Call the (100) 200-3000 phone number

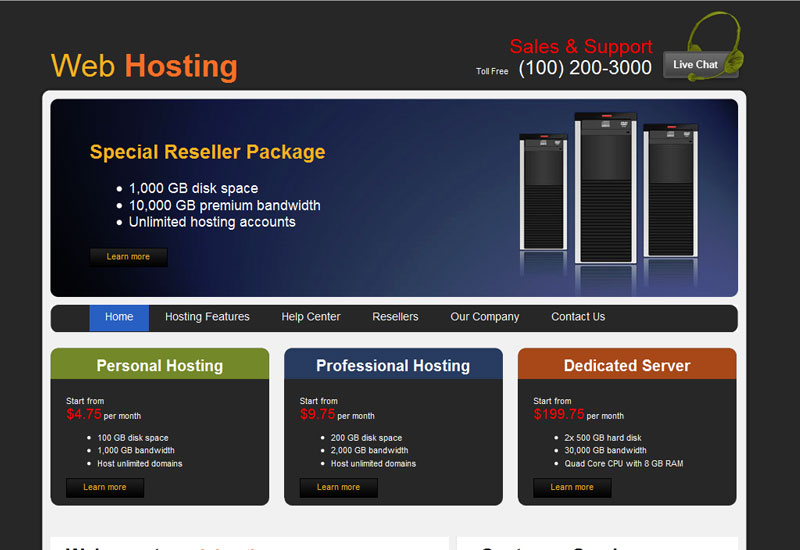tap(585, 68)
